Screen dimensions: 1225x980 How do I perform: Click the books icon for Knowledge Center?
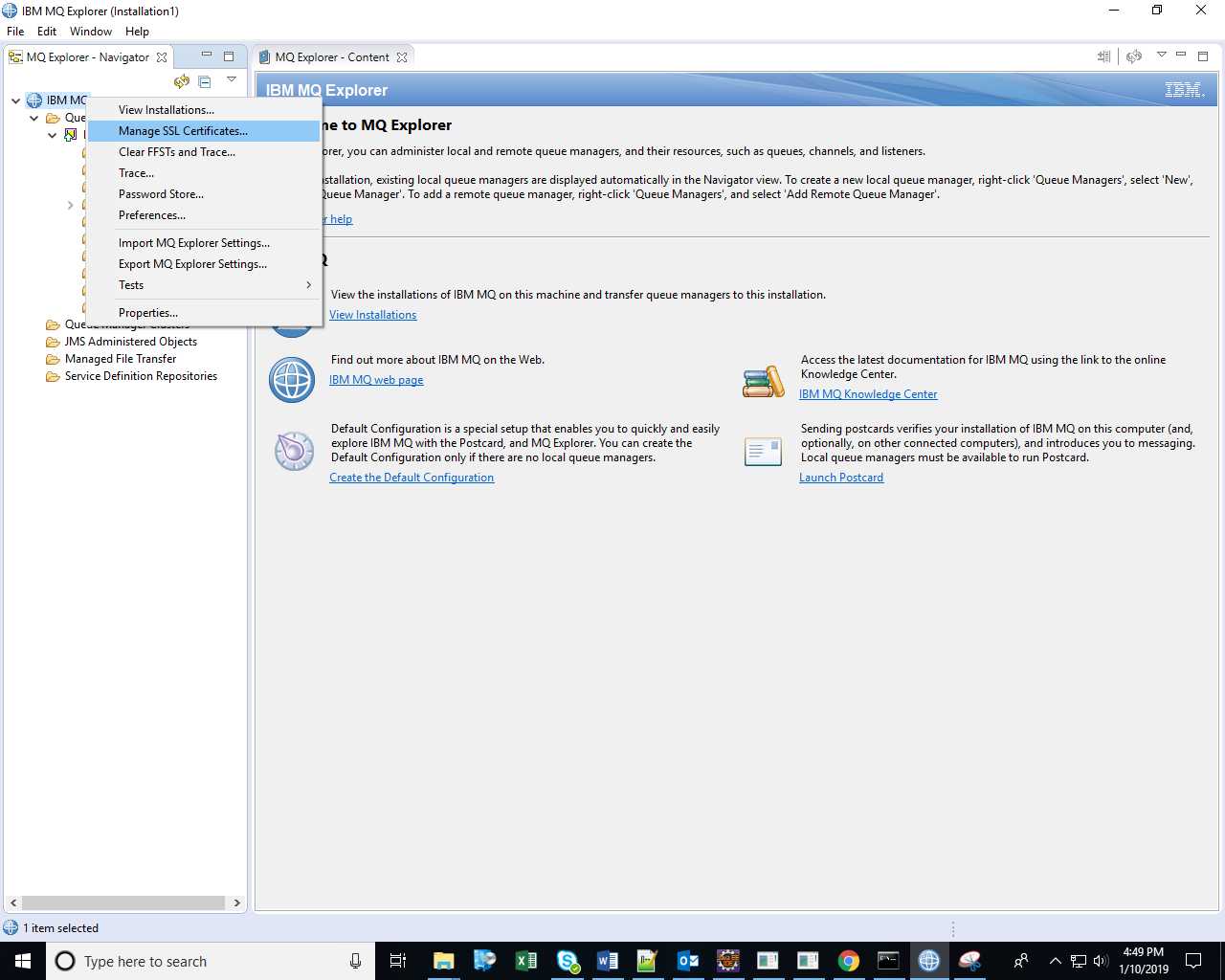tap(763, 382)
